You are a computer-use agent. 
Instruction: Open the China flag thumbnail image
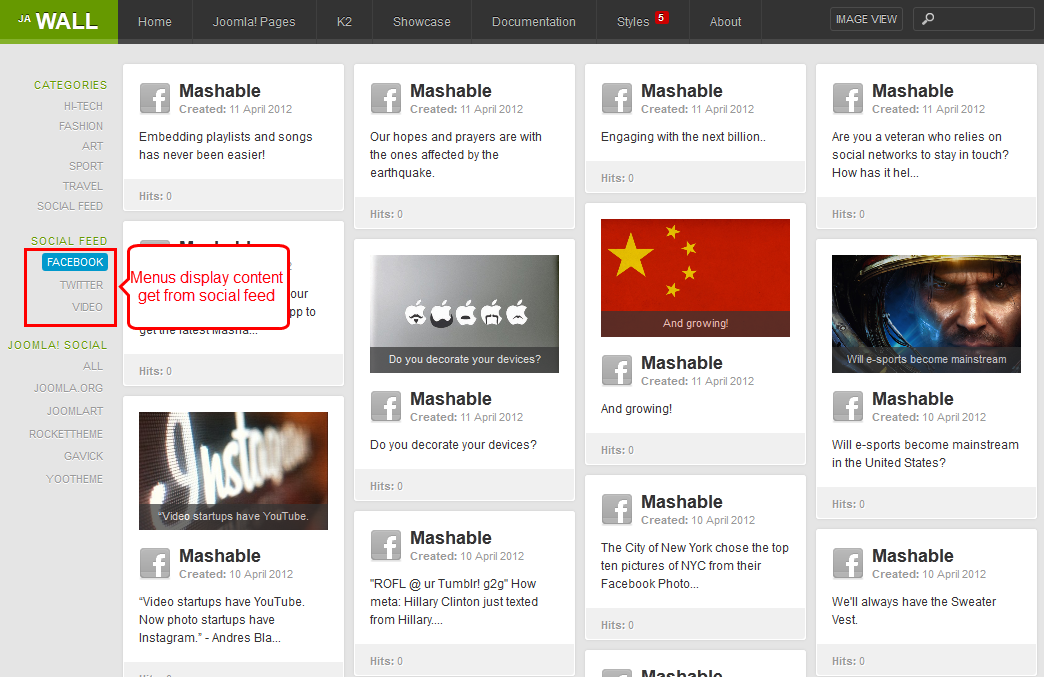695,278
